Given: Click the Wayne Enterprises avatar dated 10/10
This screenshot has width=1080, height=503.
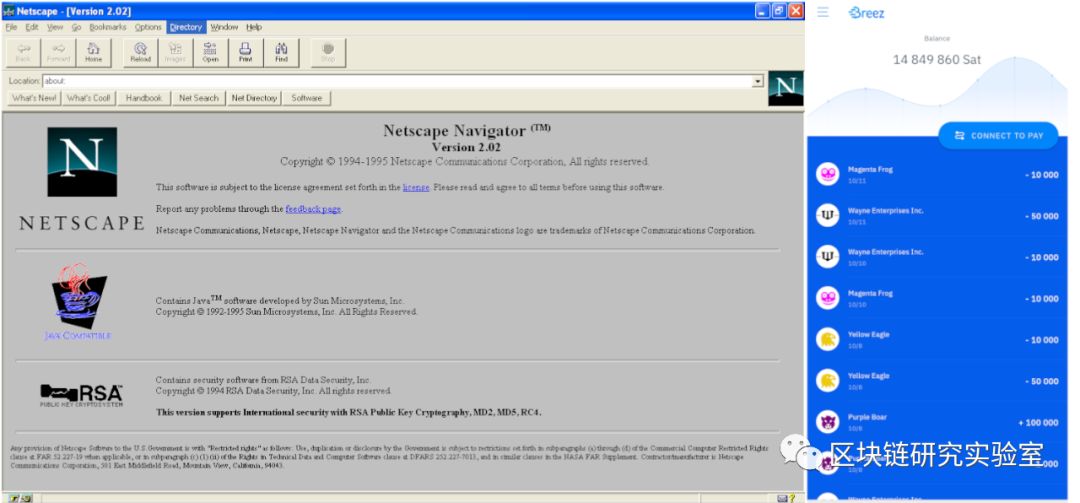Looking at the screenshot, I should pyautogui.click(x=828, y=256).
